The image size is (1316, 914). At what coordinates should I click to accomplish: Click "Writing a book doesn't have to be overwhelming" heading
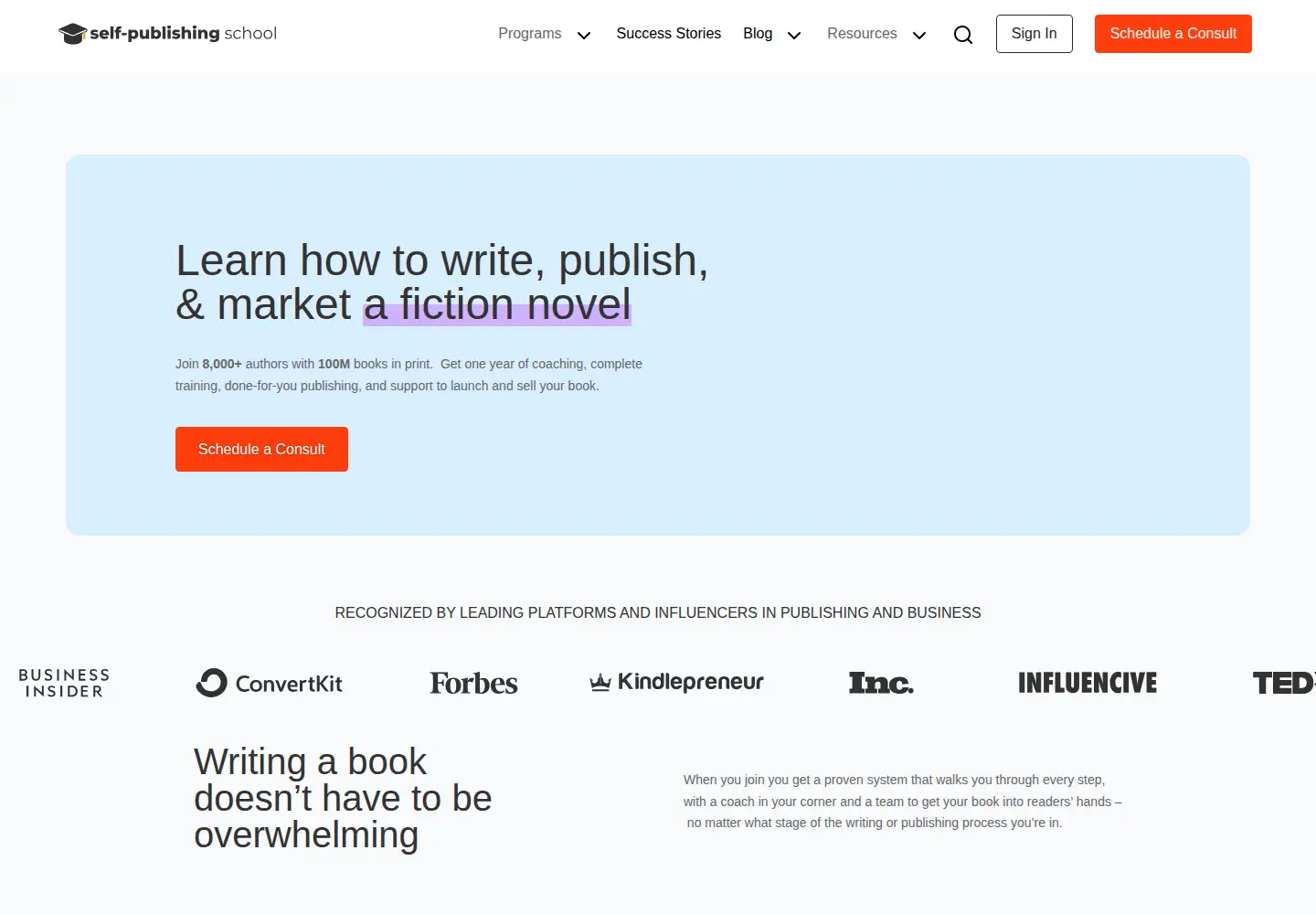click(343, 798)
